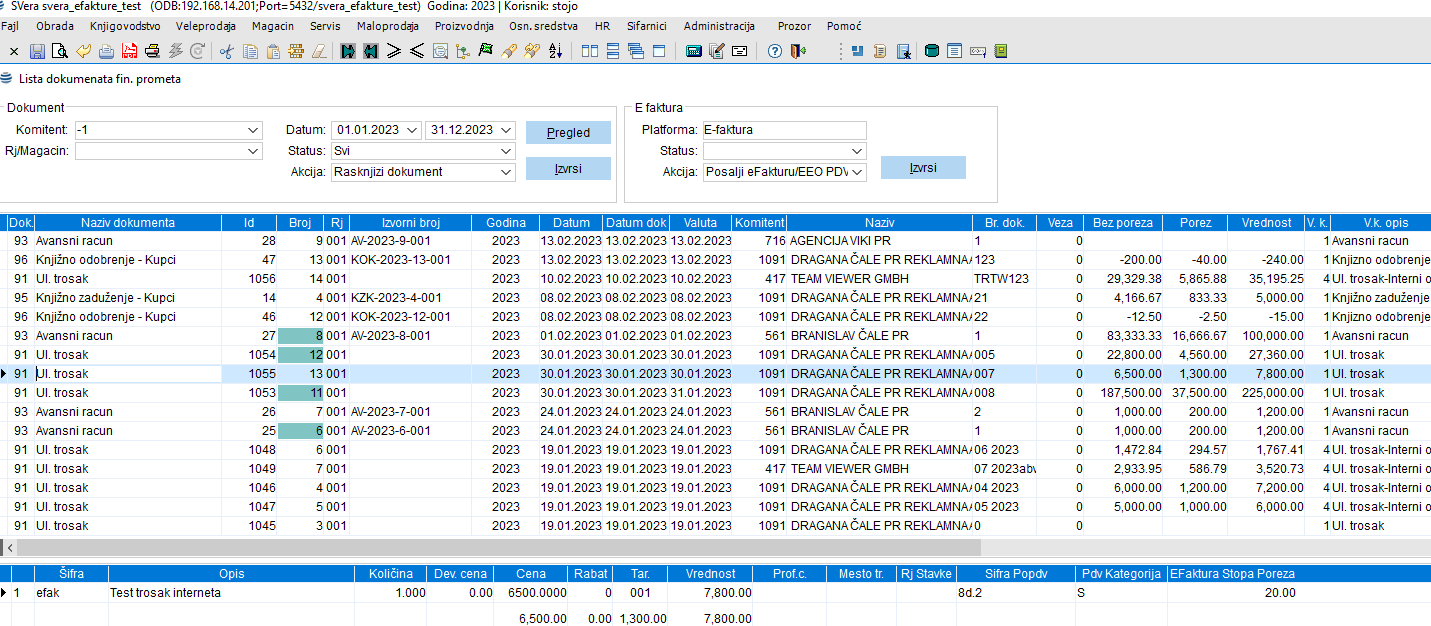The height and width of the screenshot is (626, 1431).
Task: Expand the Akcija dropdown with Rasknjizi dokument
Action: [505, 172]
